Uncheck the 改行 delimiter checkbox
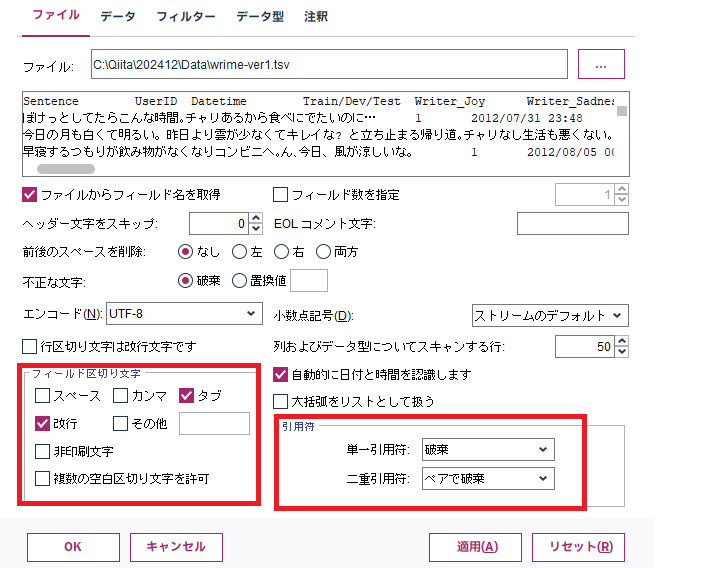The image size is (701, 568). (42, 423)
